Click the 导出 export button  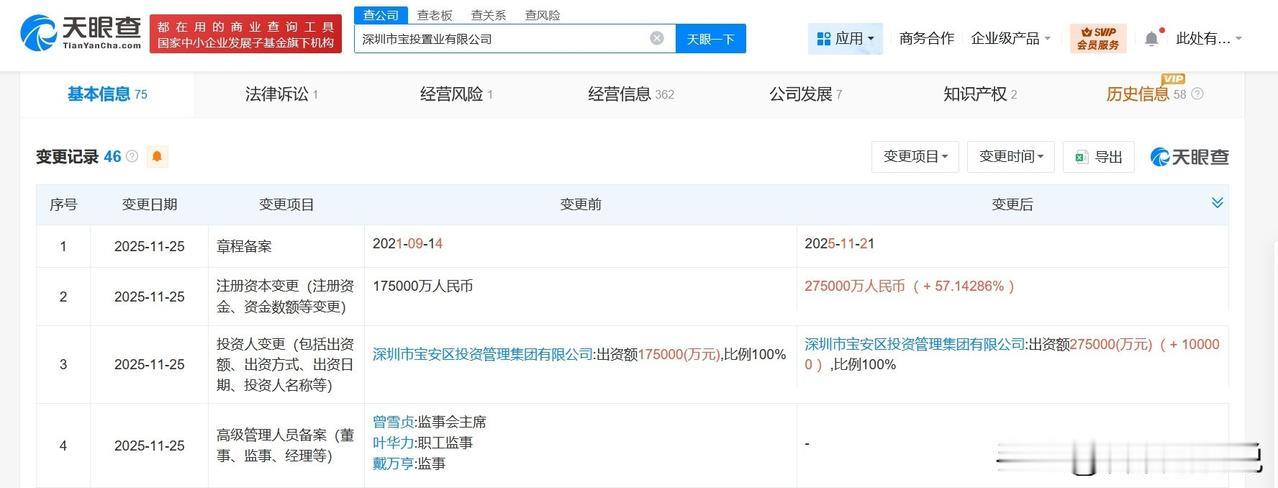point(1098,157)
